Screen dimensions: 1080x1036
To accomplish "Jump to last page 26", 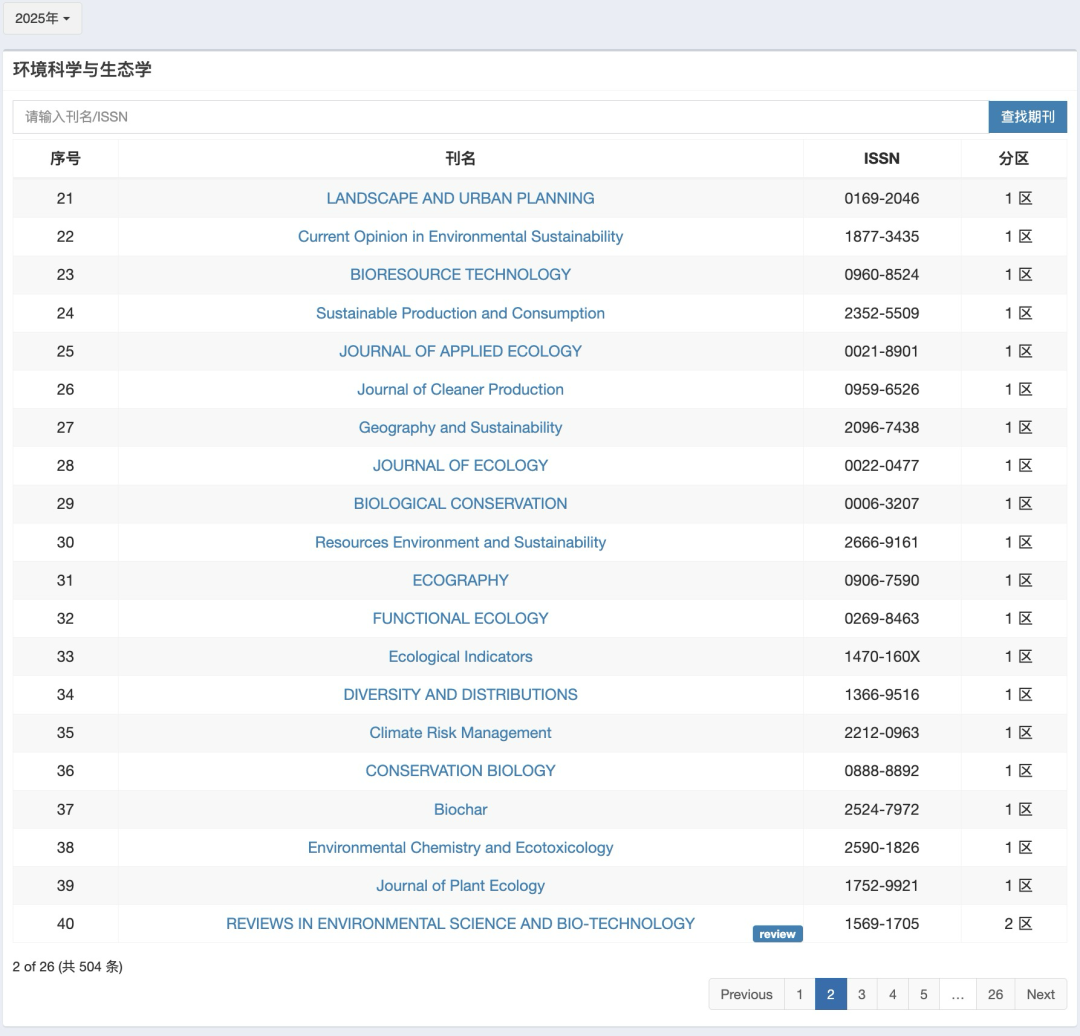I will [x=995, y=995].
